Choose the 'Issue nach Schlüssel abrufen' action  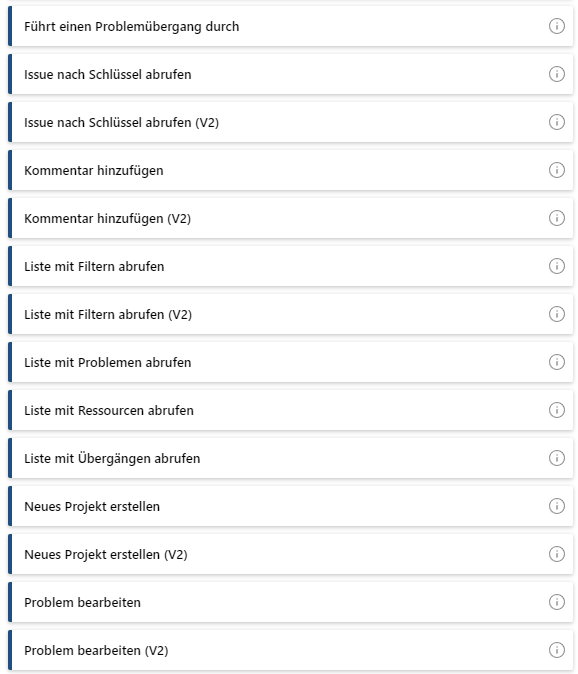291,74
